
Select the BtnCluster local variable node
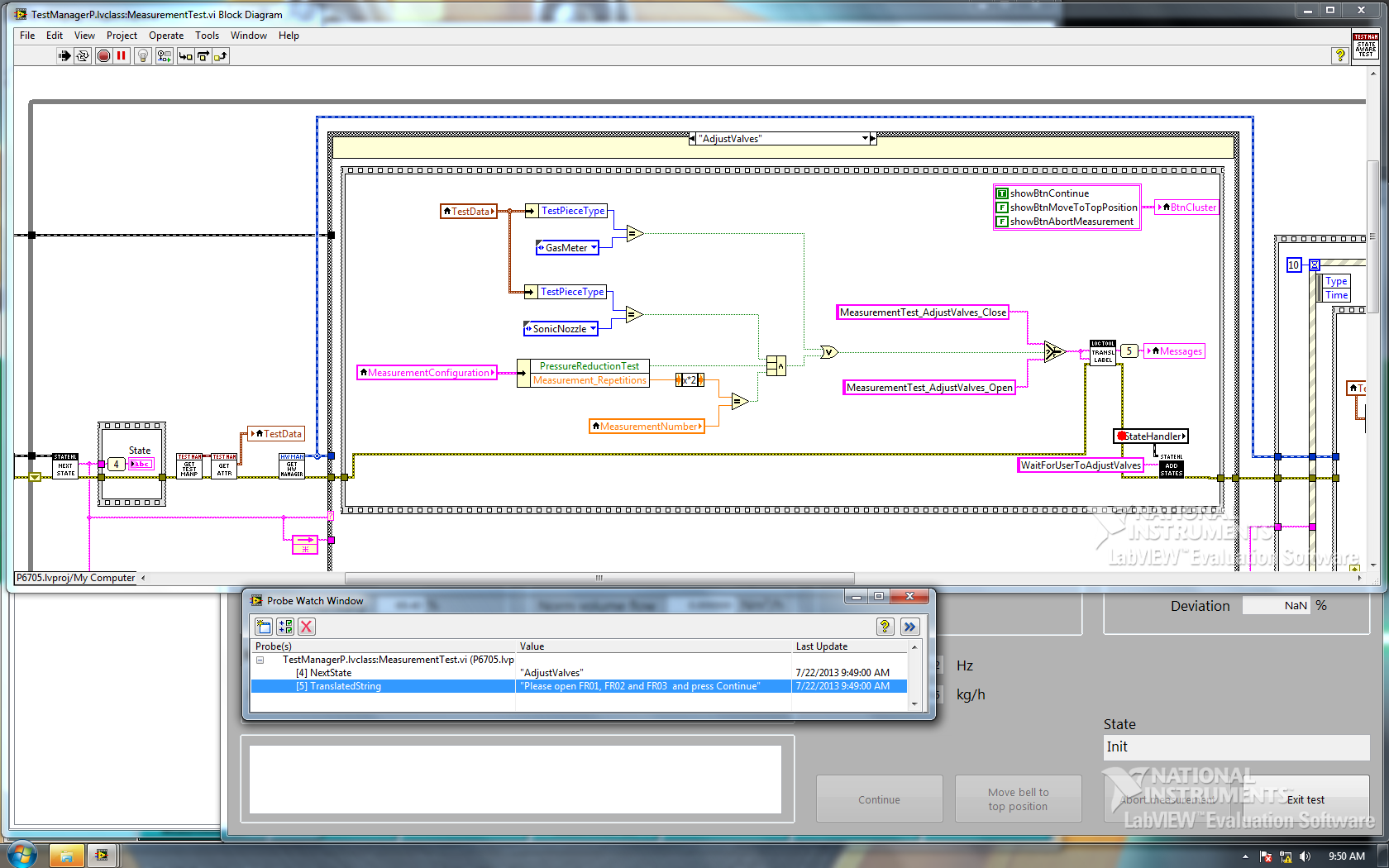(1187, 207)
